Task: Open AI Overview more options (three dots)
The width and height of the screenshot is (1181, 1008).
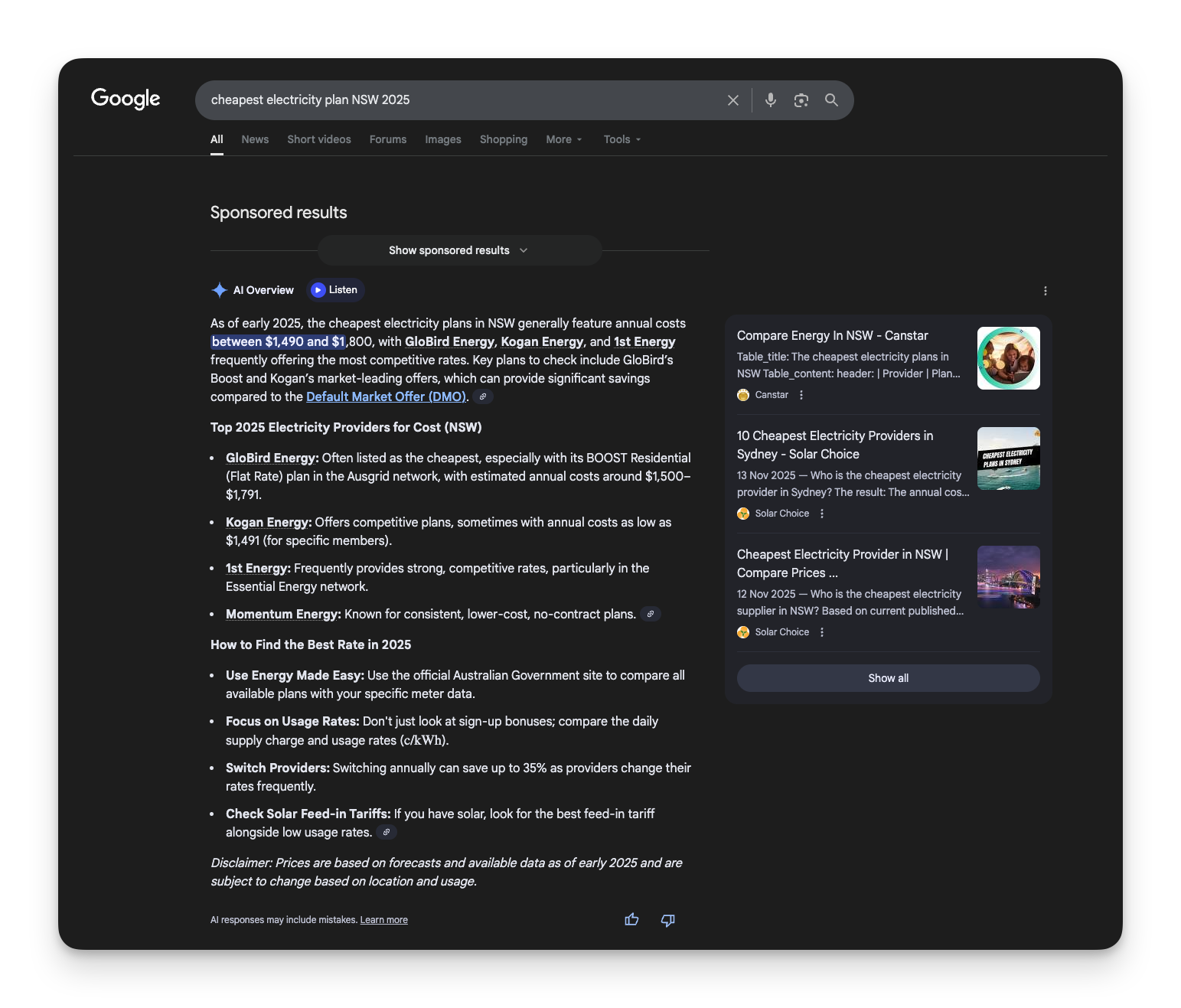Action: pos(1046,291)
